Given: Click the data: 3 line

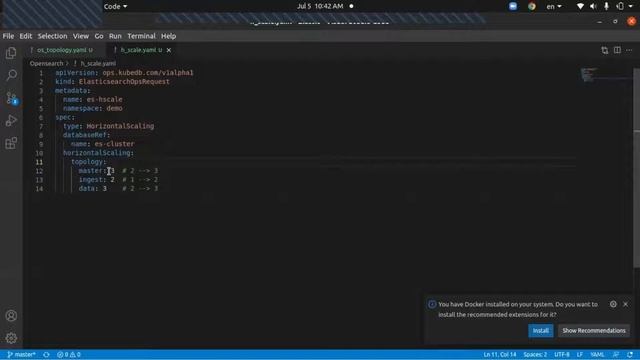Looking at the screenshot, I should 118,189.
